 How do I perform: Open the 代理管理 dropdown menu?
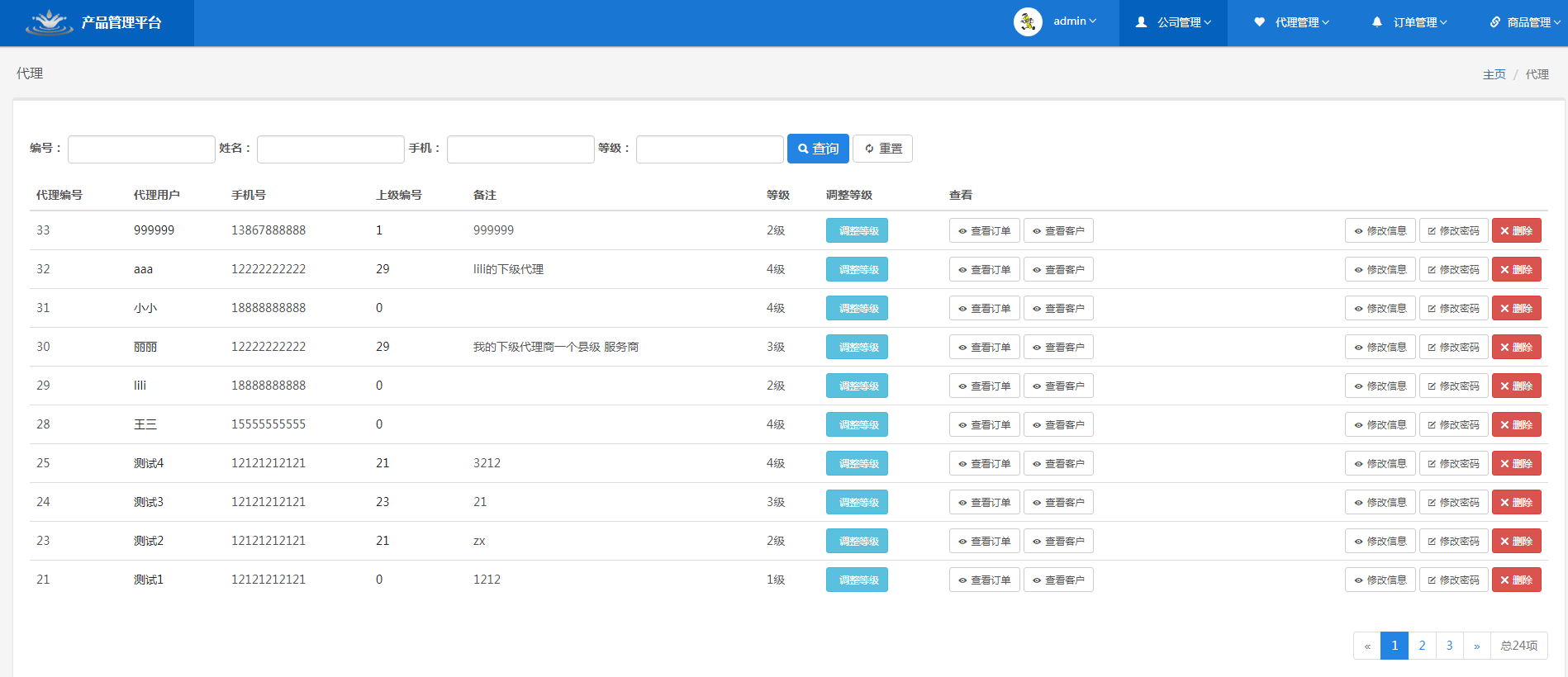[1291, 22]
